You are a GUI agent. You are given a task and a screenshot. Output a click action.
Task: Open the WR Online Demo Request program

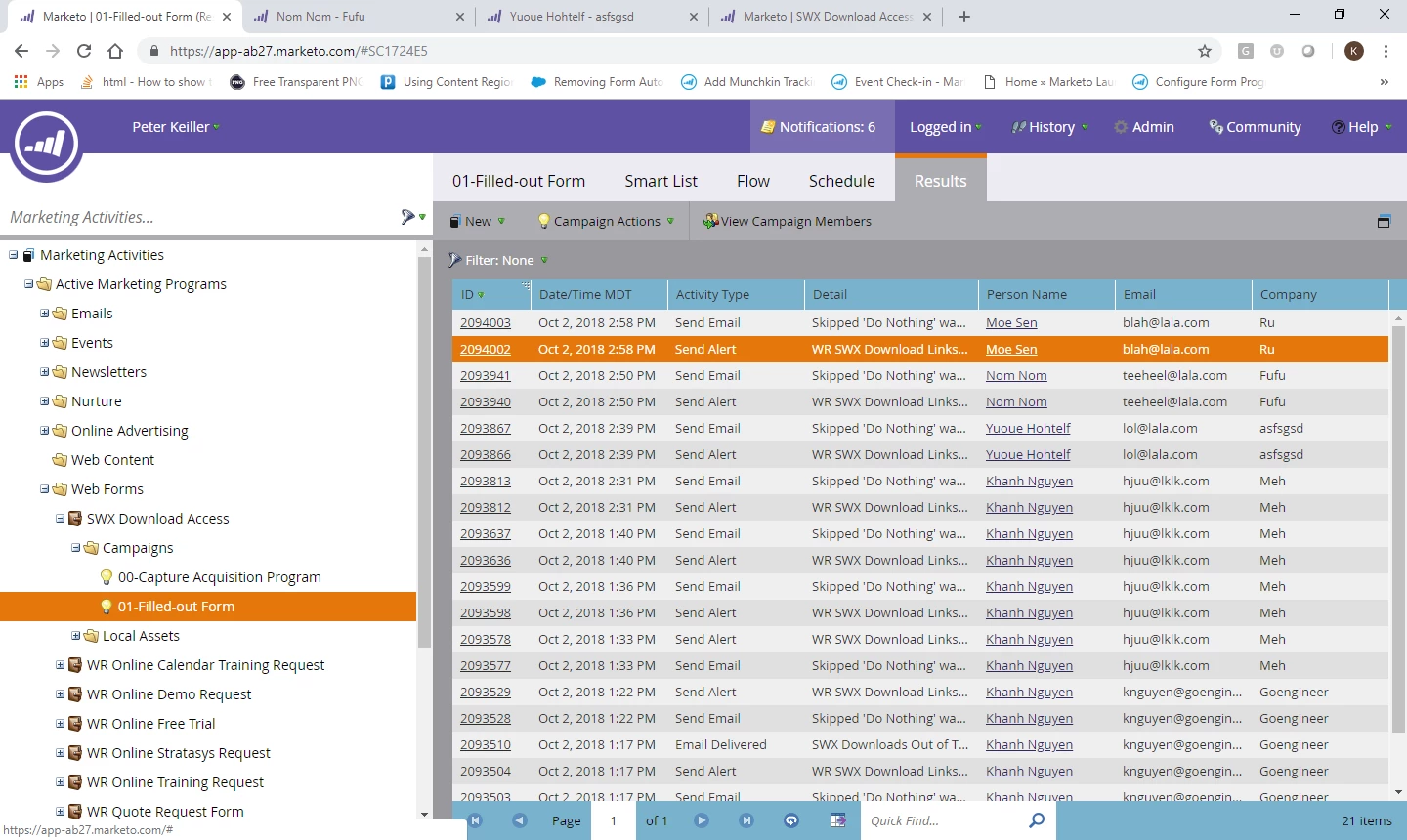tap(168, 694)
